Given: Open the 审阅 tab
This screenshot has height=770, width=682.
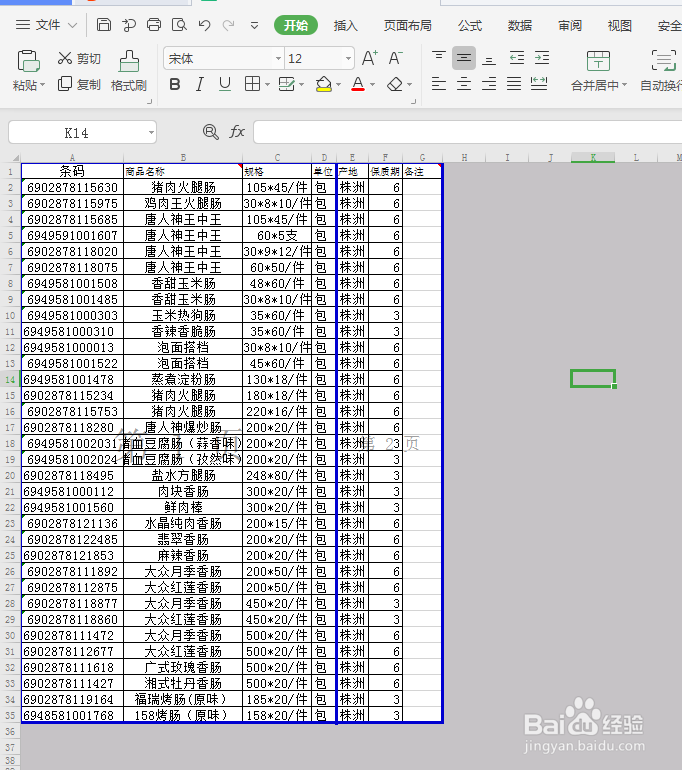Looking at the screenshot, I should point(570,26).
